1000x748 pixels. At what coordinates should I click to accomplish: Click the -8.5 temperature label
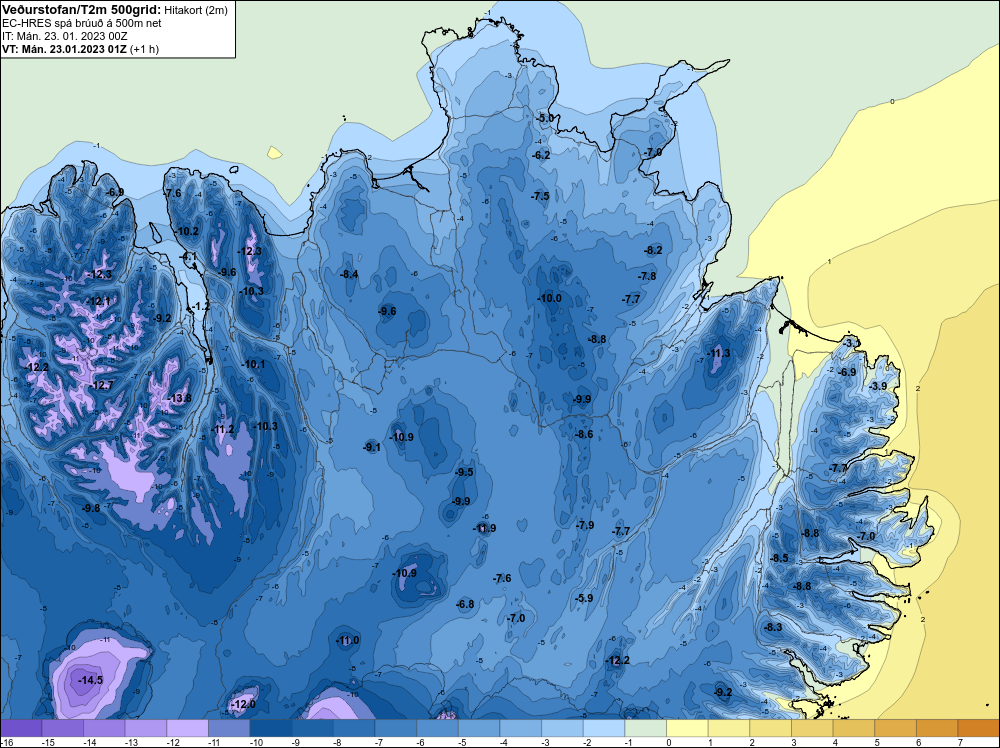(x=779, y=558)
